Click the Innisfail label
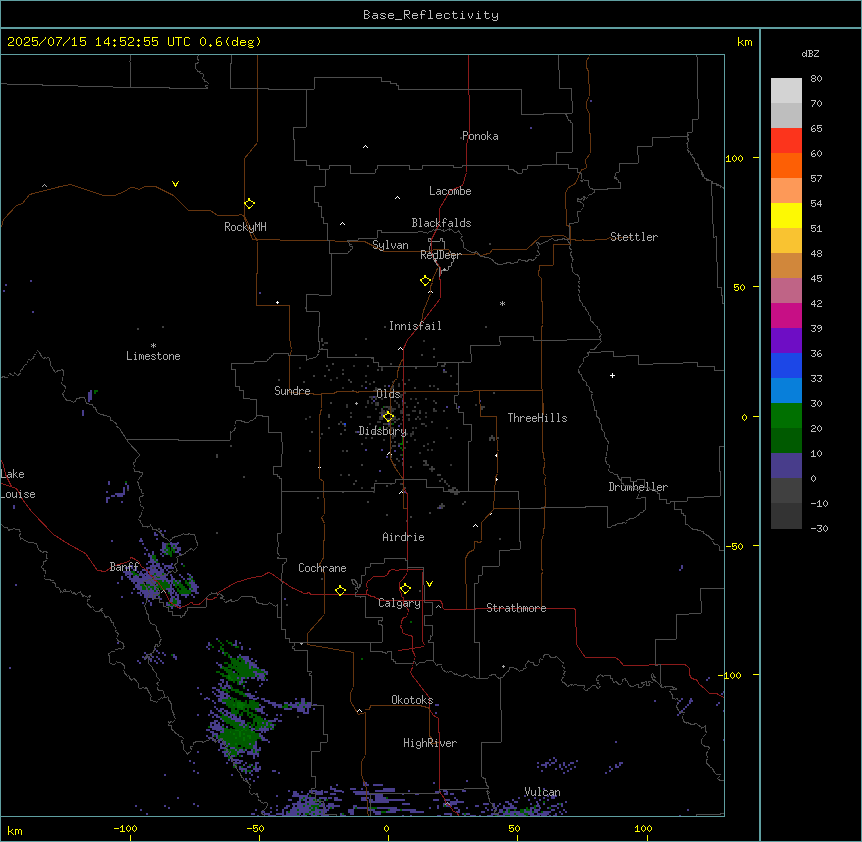Viewport: 862px width, 842px height. pos(415,326)
